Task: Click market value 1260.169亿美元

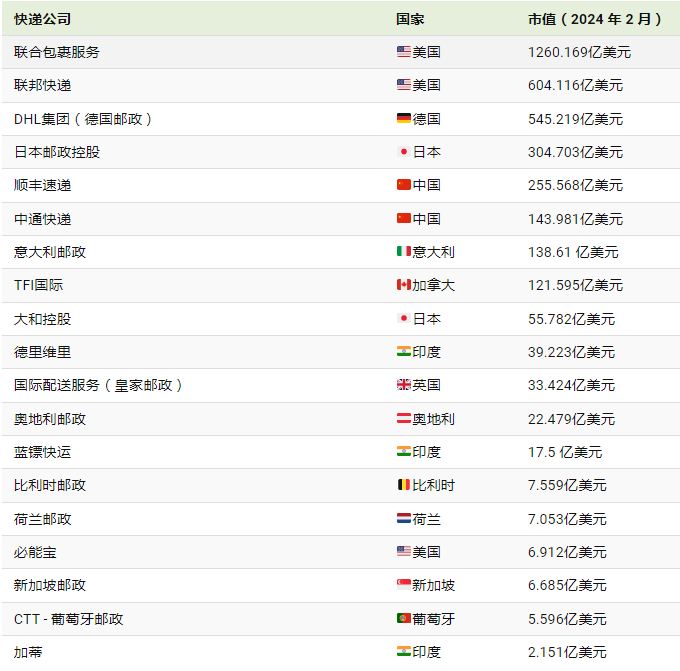Action: click(579, 52)
